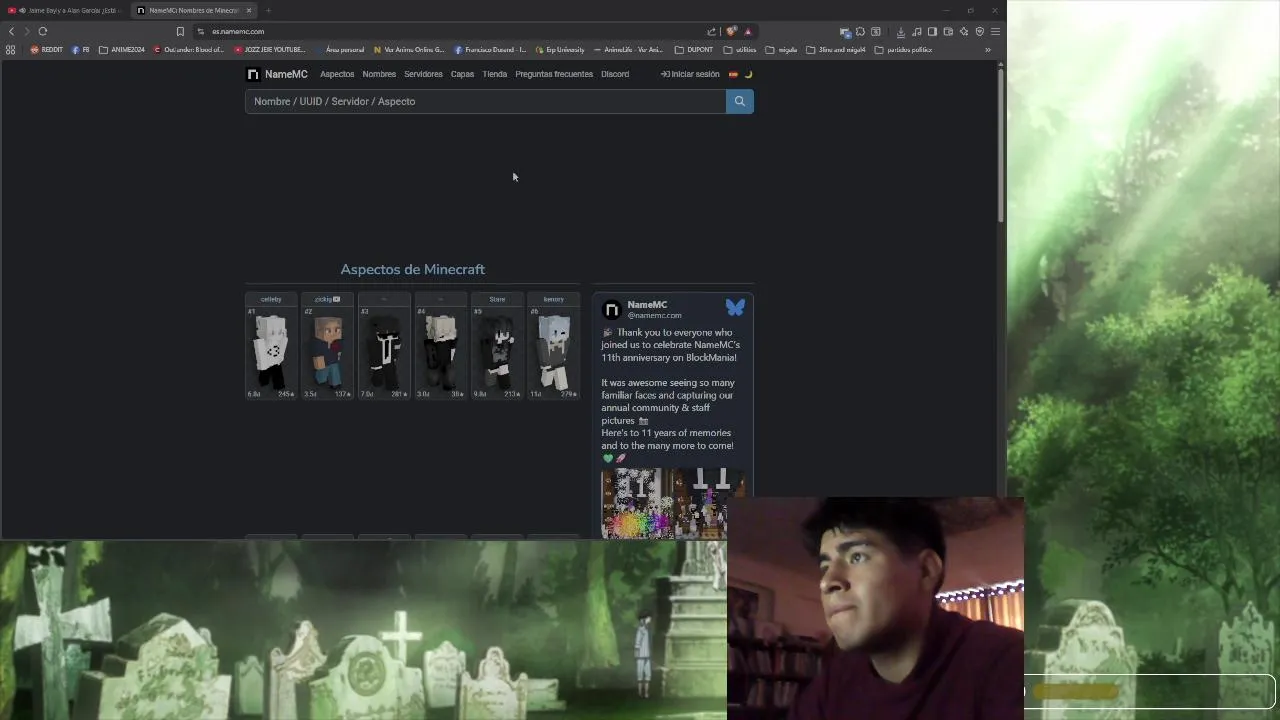Open the Discord link in navbar

tap(615, 74)
